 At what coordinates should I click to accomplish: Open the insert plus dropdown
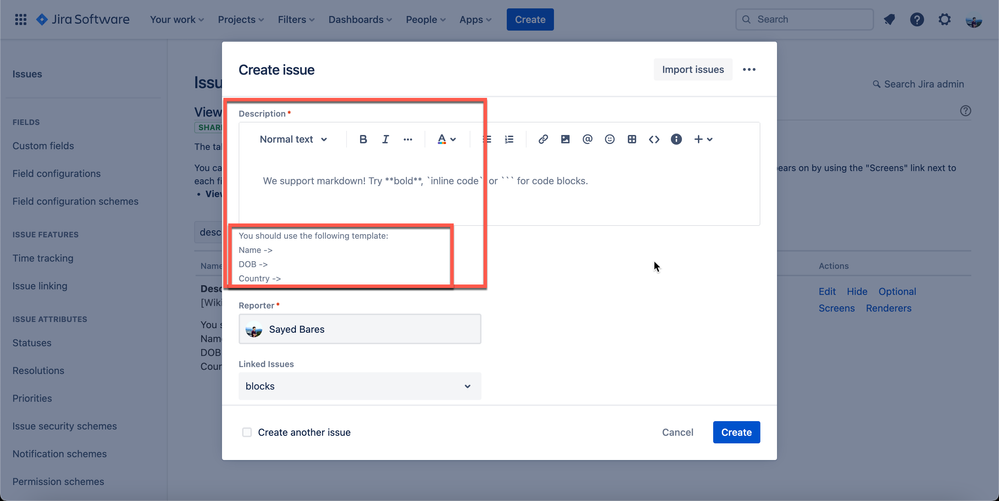(703, 139)
